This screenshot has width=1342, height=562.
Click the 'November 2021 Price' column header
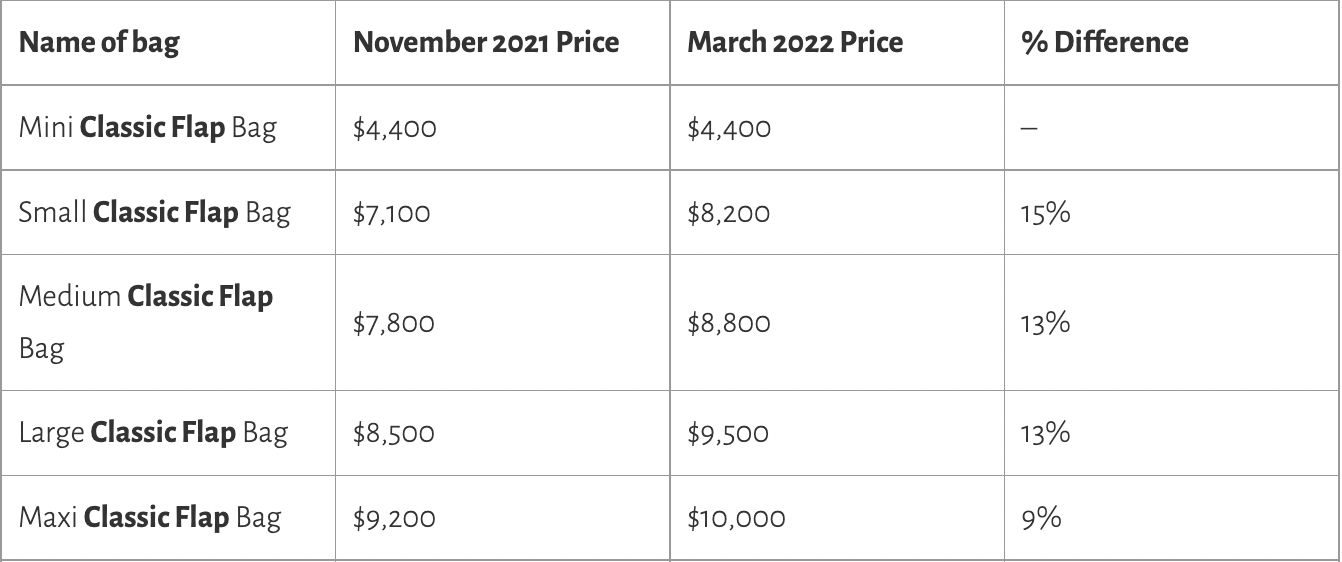coord(486,42)
